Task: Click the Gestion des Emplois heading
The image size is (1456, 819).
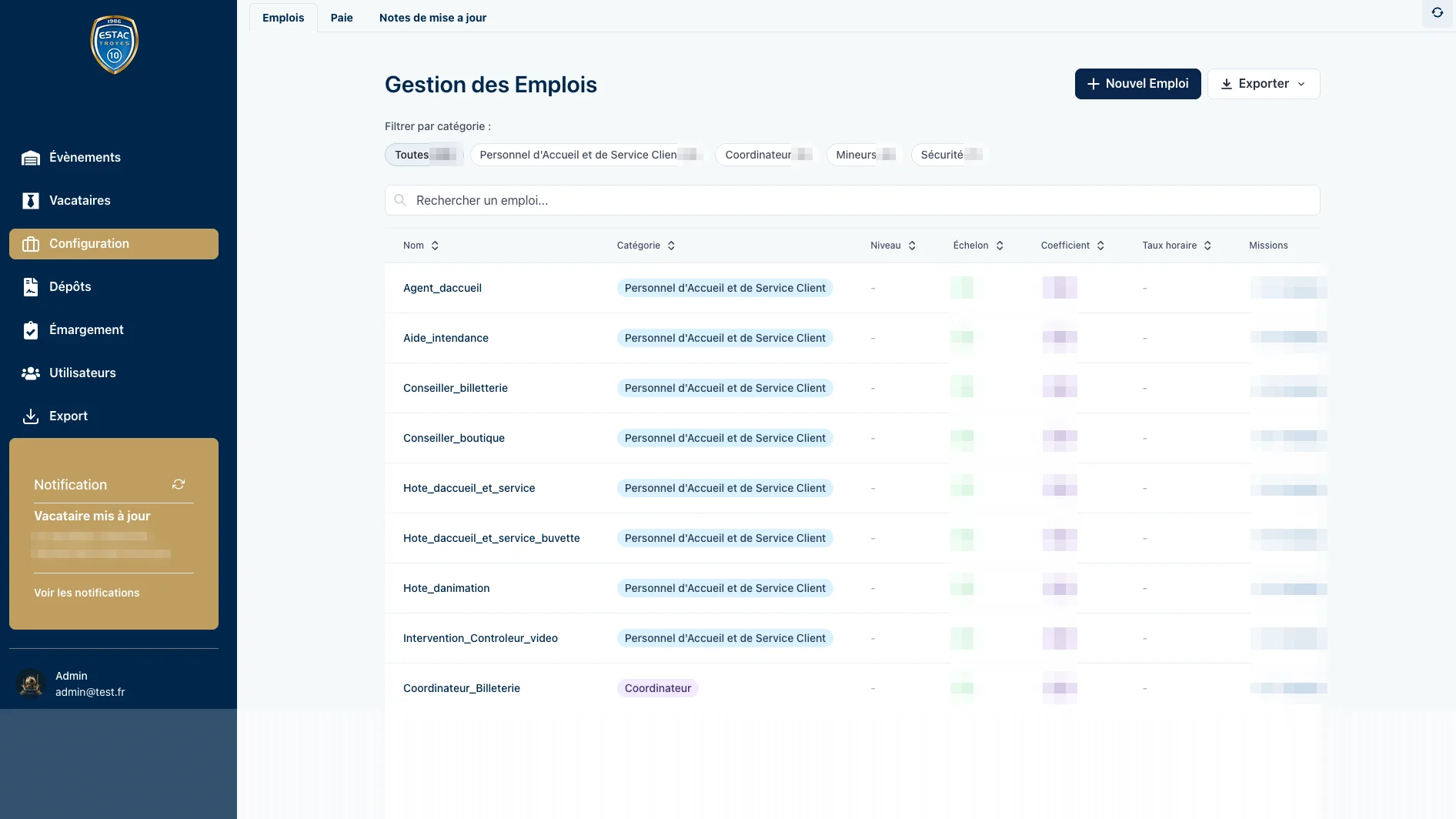Action: pyautogui.click(x=491, y=85)
